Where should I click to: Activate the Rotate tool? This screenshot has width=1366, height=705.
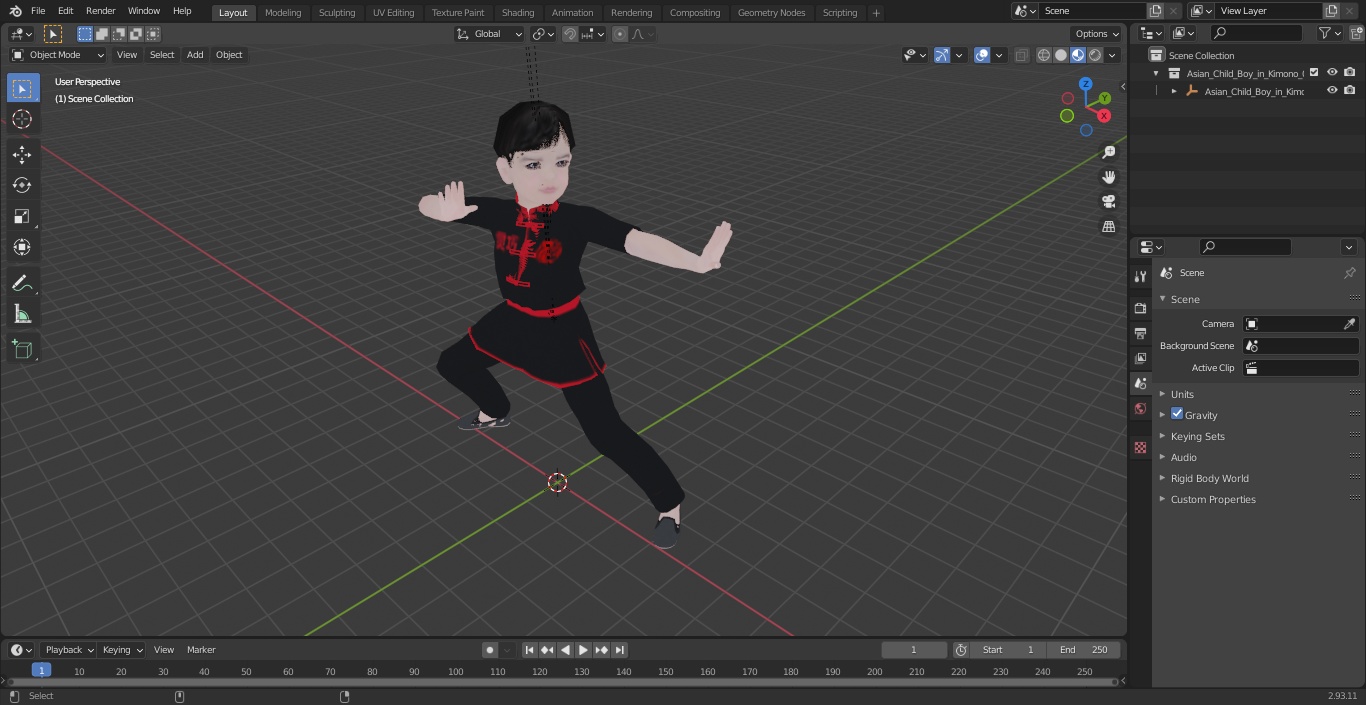(22, 185)
